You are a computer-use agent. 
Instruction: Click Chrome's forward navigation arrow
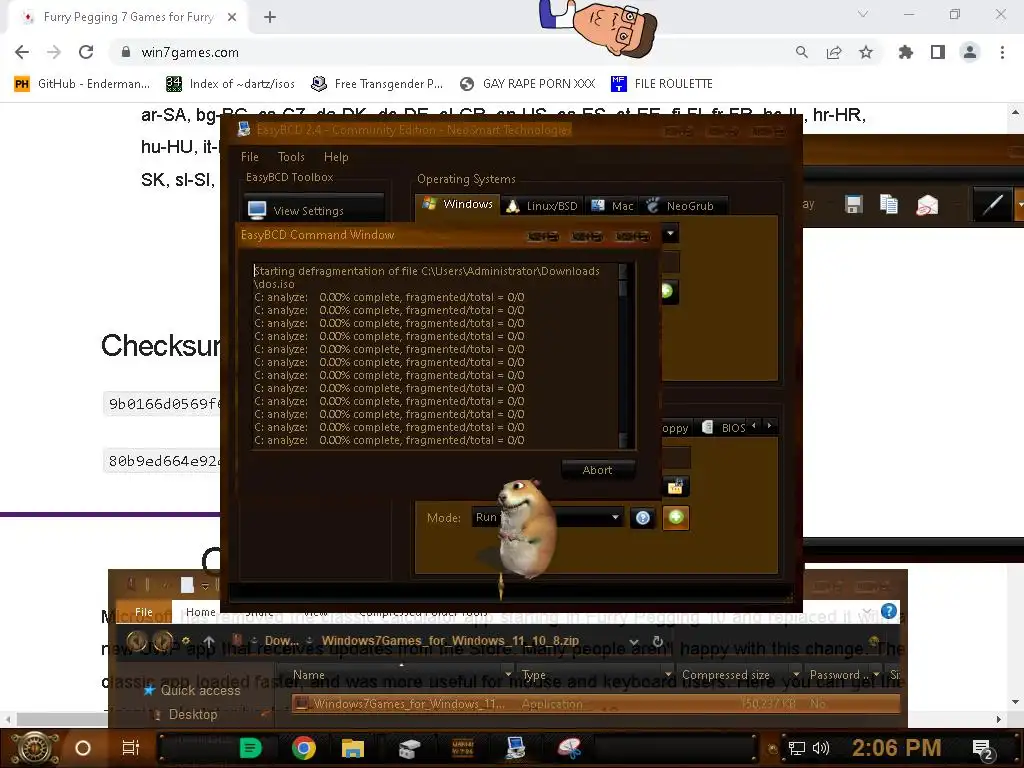coord(54,52)
